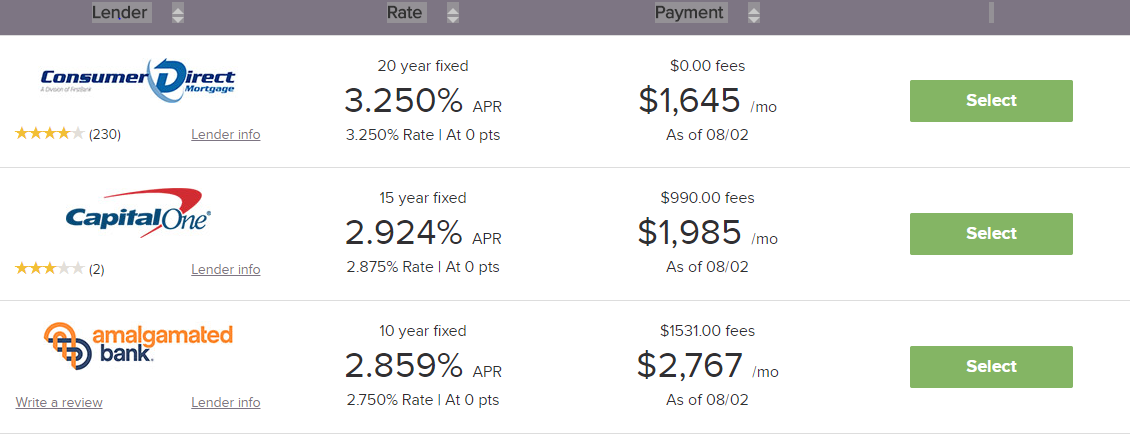Image resolution: width=1130 pixels, height=434 pixels.
Task: Toggle sort arrows beside Payment header
Action: click(x=753, y=13)
